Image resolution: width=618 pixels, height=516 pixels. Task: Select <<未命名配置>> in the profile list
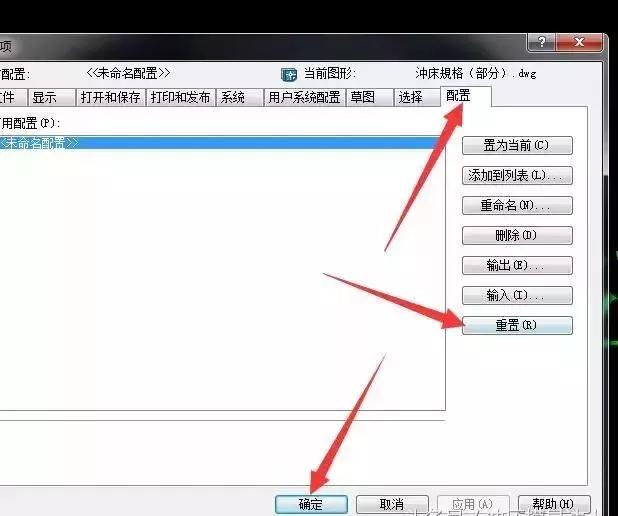[x=221, y=143]
